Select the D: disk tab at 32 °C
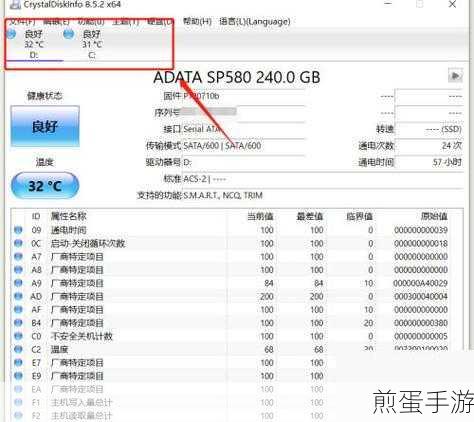Screen dimensions: 474x422 [x=34, y=44]
